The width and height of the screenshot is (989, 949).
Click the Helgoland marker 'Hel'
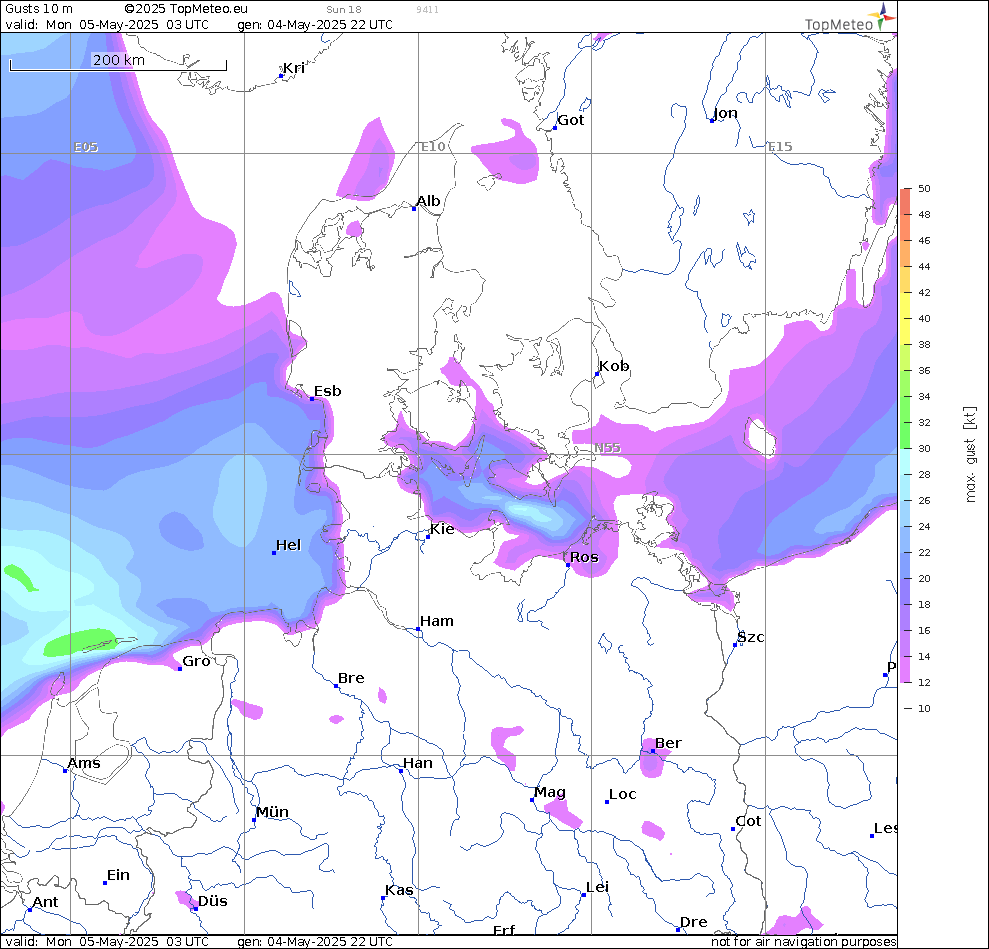pos(274,552)
